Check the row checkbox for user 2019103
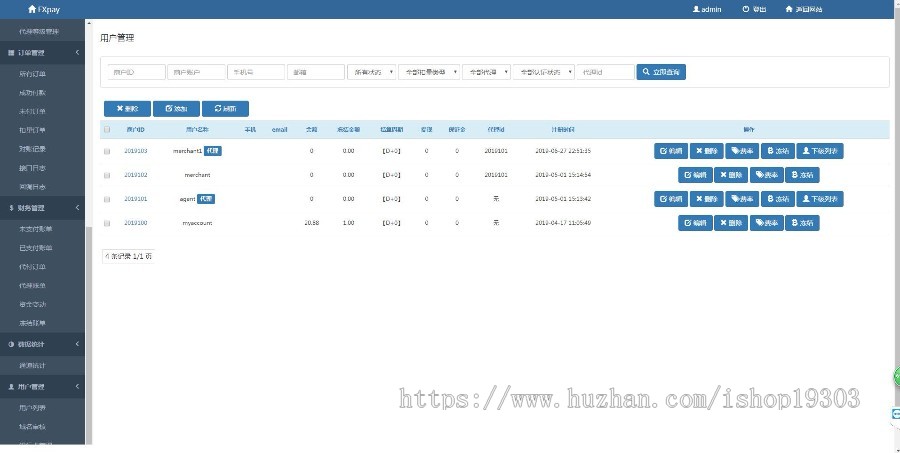Viewport: 900px width, 453px height. coord(107,152)
